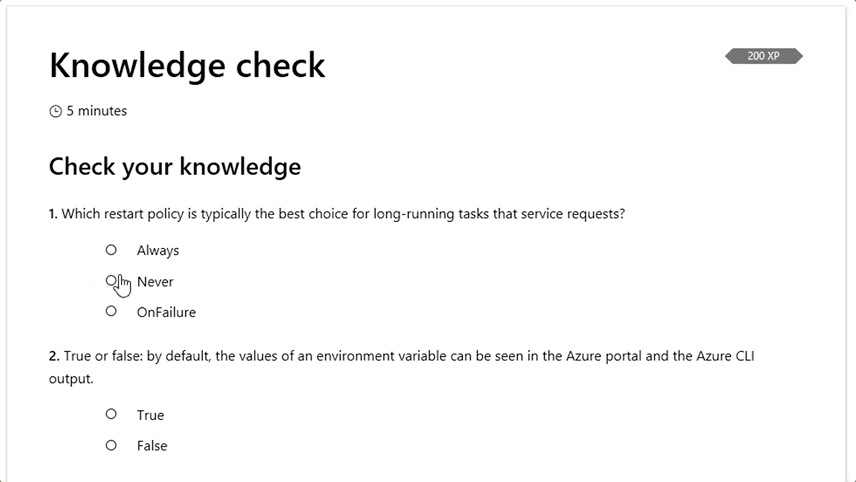Select the Never radio button circle
Image resolution: width=856 pixels, height=482 pixels.
pos(111,281)
